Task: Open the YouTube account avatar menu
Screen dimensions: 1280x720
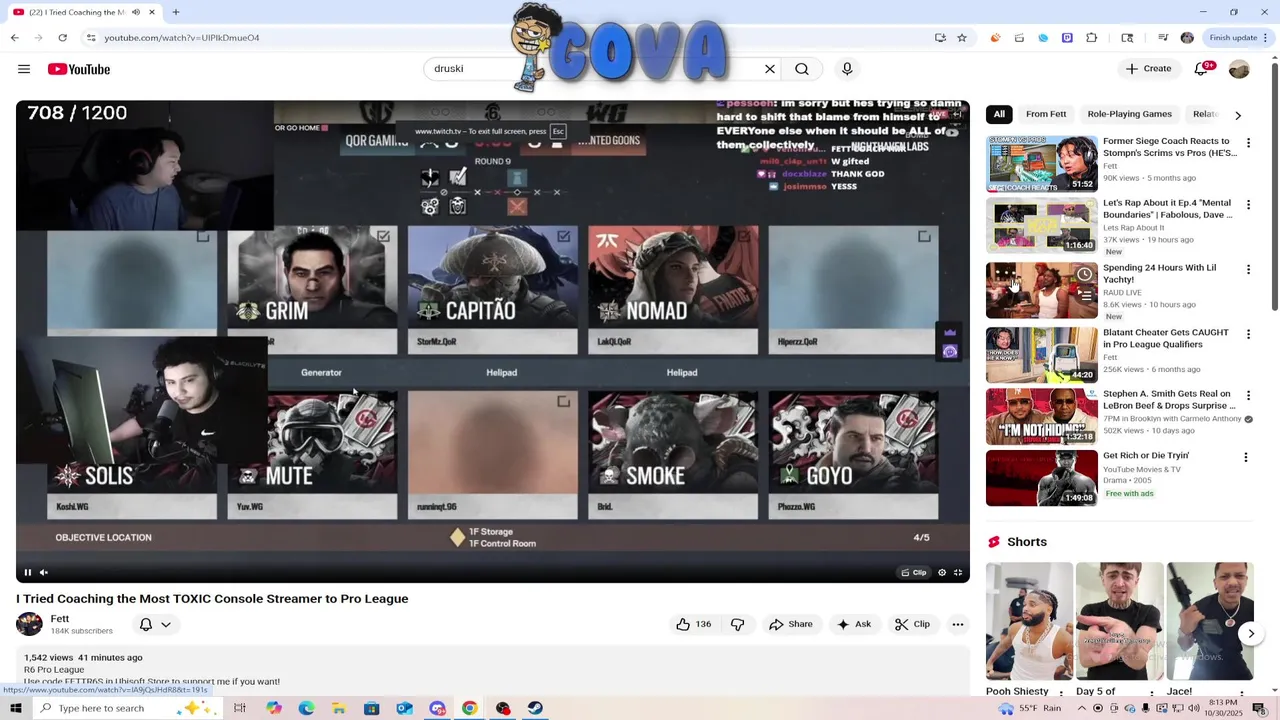Action: (x=1239, y=69)
